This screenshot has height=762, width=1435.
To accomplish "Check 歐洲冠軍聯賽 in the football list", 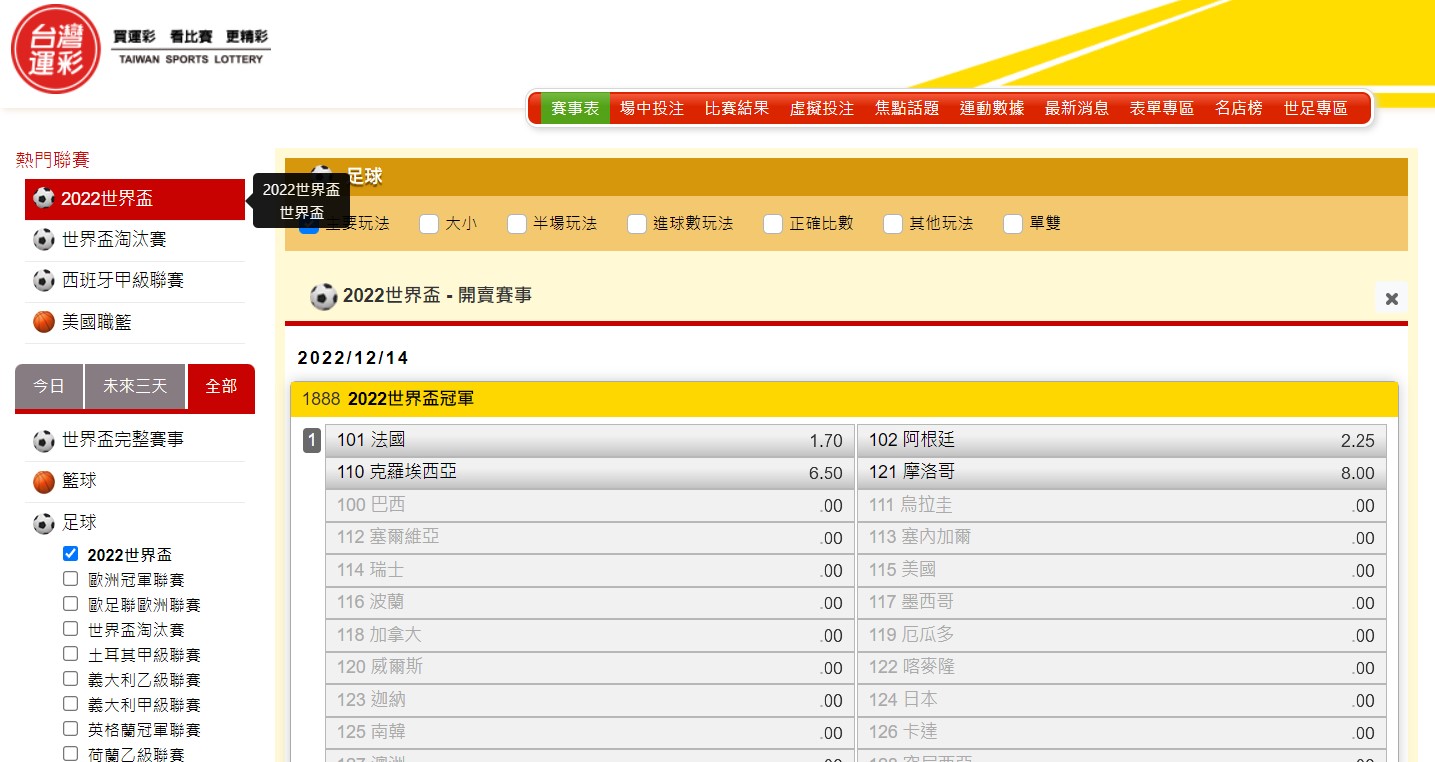I will [x=70, y=579].
